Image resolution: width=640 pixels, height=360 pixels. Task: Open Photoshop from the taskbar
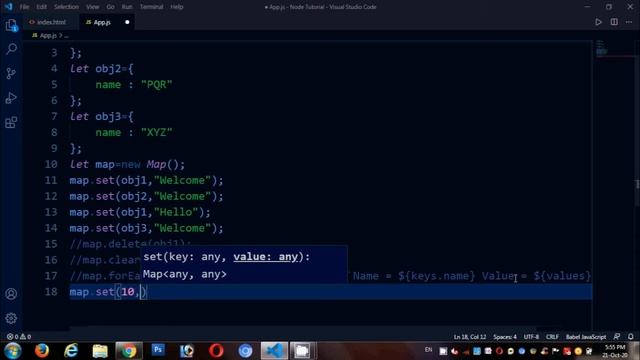tap(158, 350)
